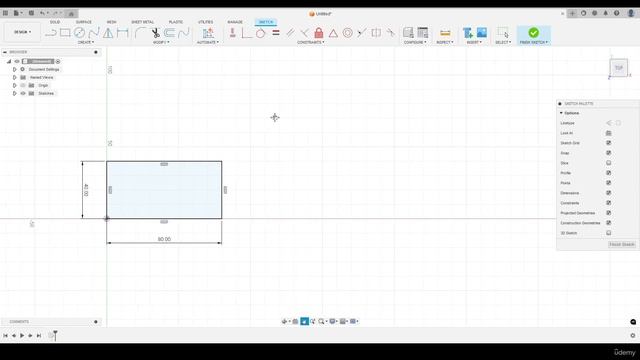Toggle the Snap checkbox
The image size is (640, 360).
609,153
